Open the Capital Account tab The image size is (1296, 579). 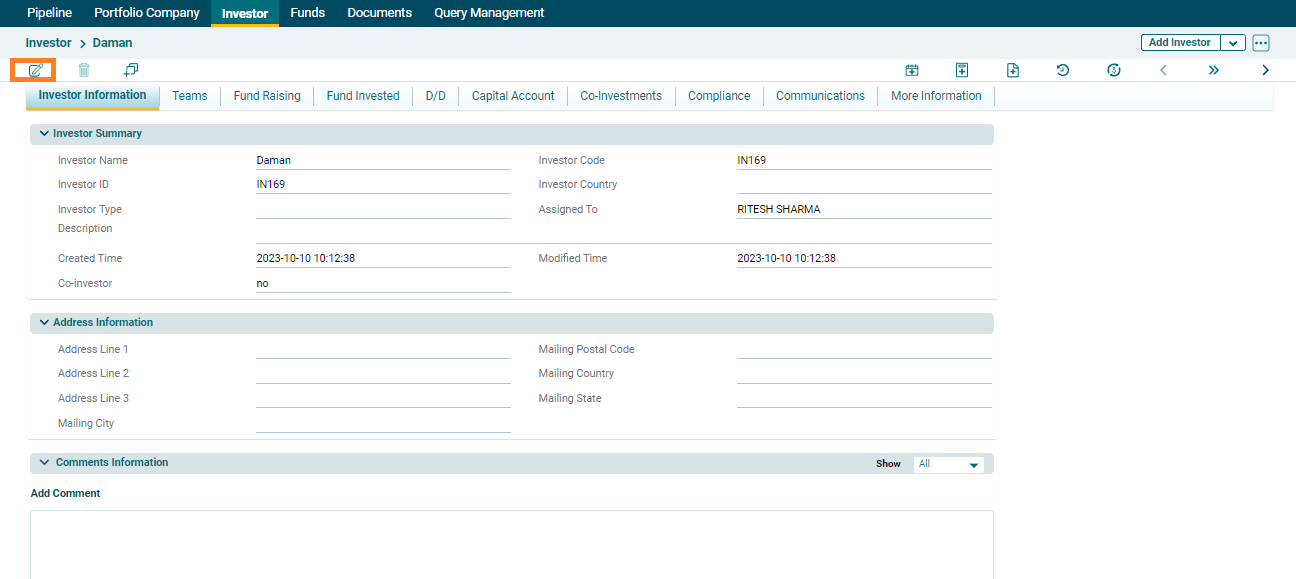coord(513,96)
